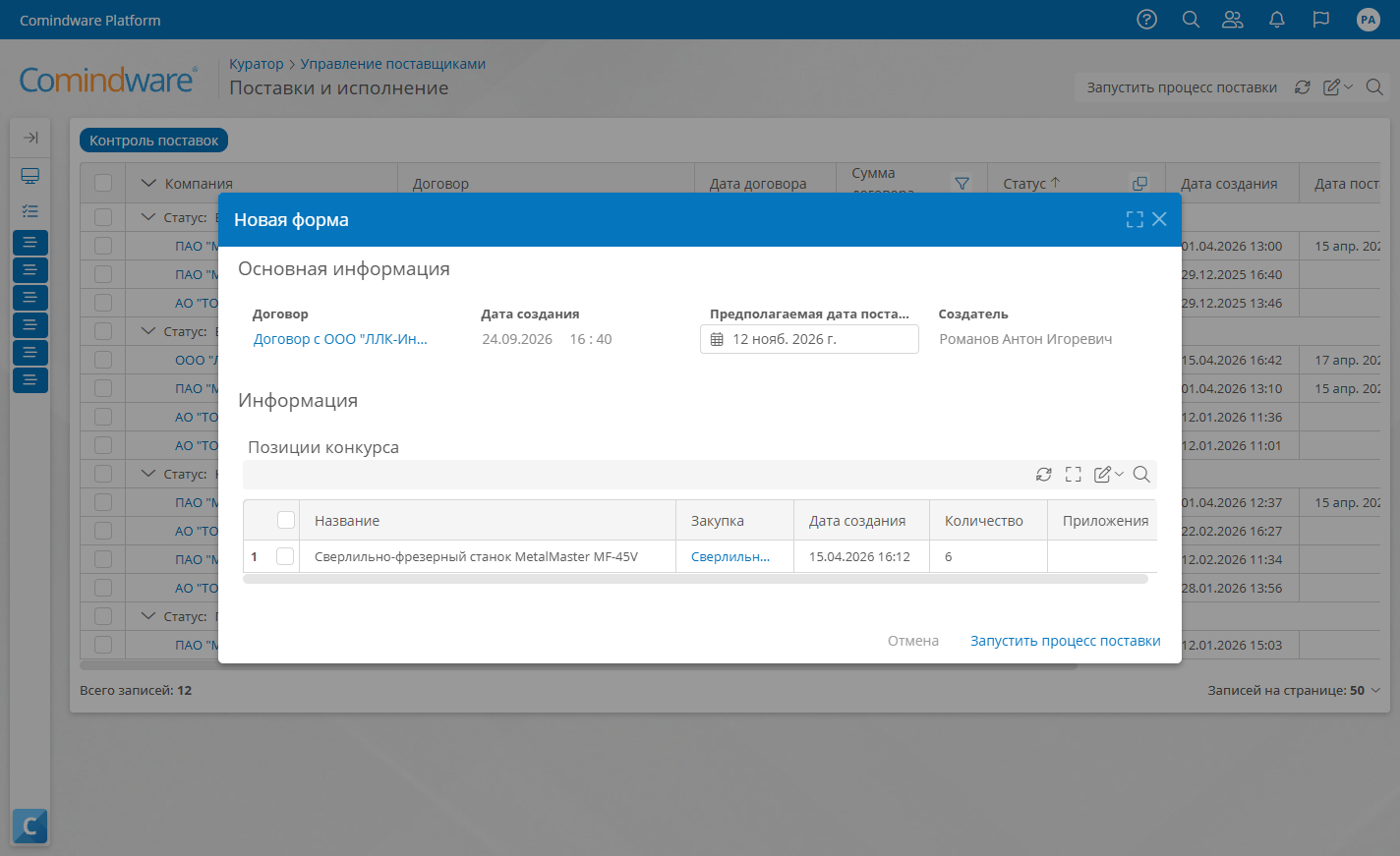This screenshot has width=1400, height=856.
Task: Click the Контроль поставок tab
Action: (154, 141)
